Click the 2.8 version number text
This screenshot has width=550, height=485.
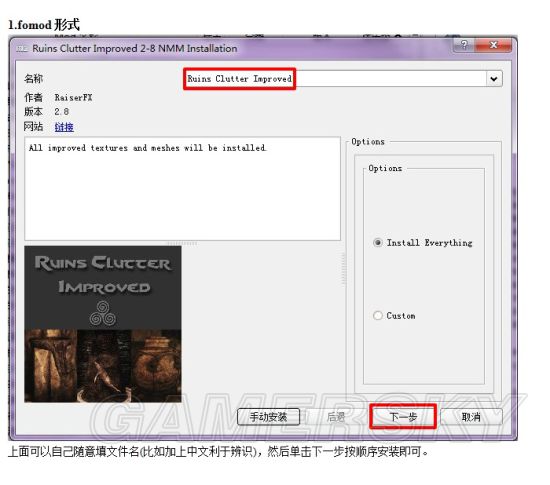click(61, 112)
